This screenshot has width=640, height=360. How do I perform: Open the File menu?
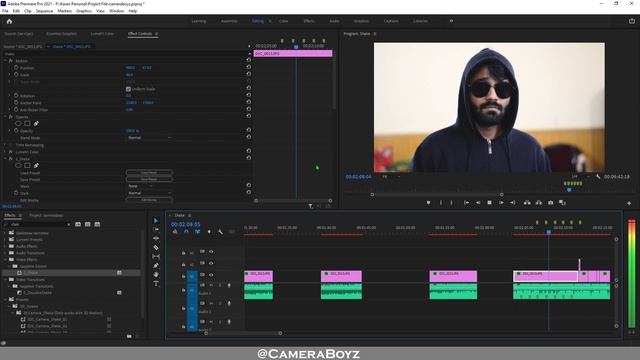(5, 11)
